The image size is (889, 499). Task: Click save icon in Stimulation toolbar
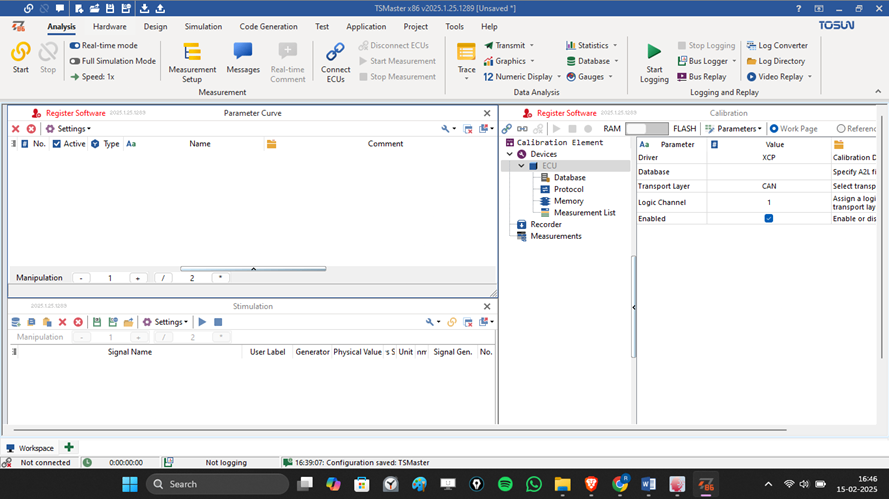[x=97, y=322]
